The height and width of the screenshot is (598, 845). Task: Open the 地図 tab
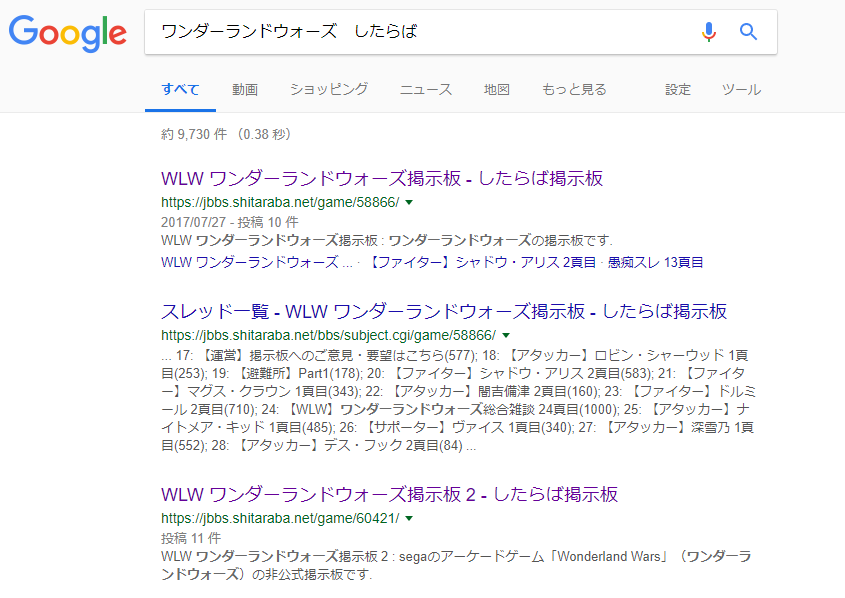point(496,89)
